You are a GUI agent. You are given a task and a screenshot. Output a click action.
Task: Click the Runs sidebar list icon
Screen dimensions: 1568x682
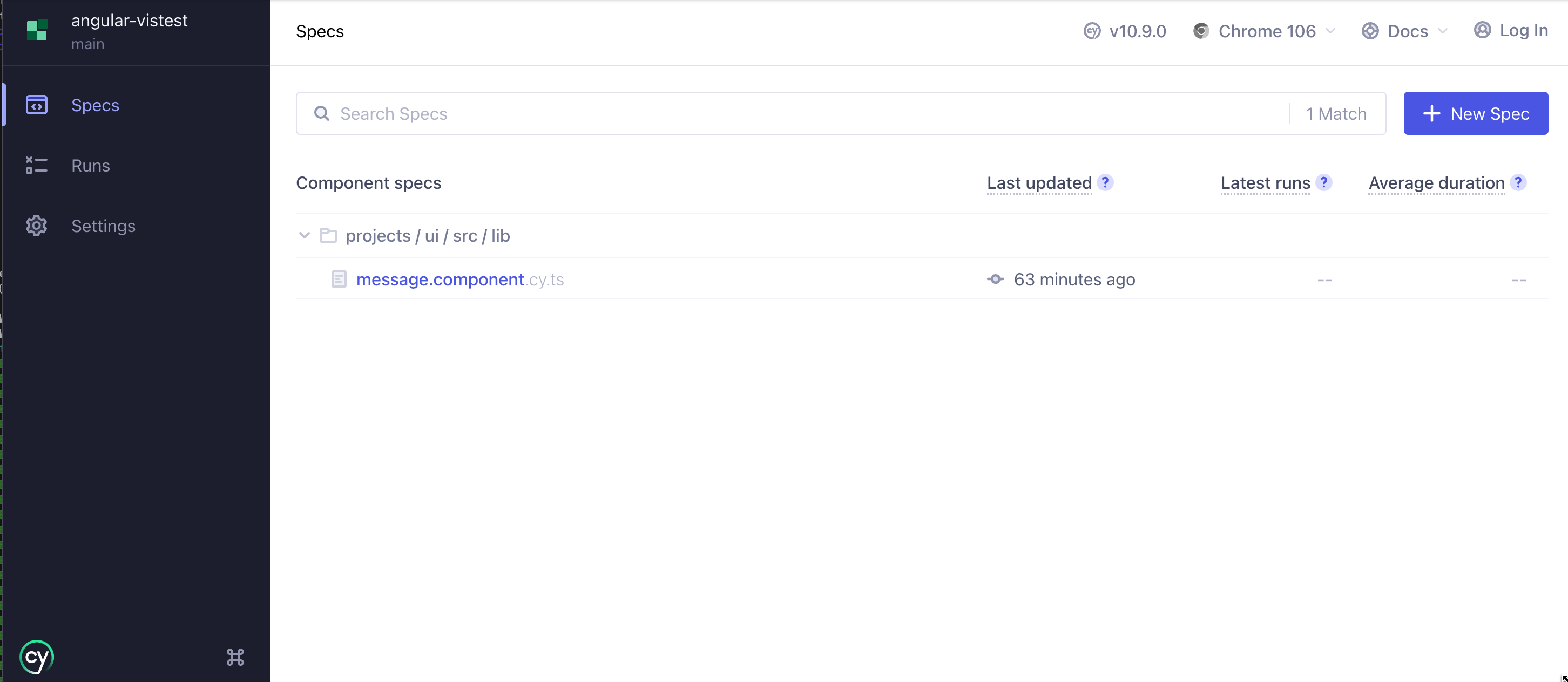pyautogui.click(x=37, y=166)
